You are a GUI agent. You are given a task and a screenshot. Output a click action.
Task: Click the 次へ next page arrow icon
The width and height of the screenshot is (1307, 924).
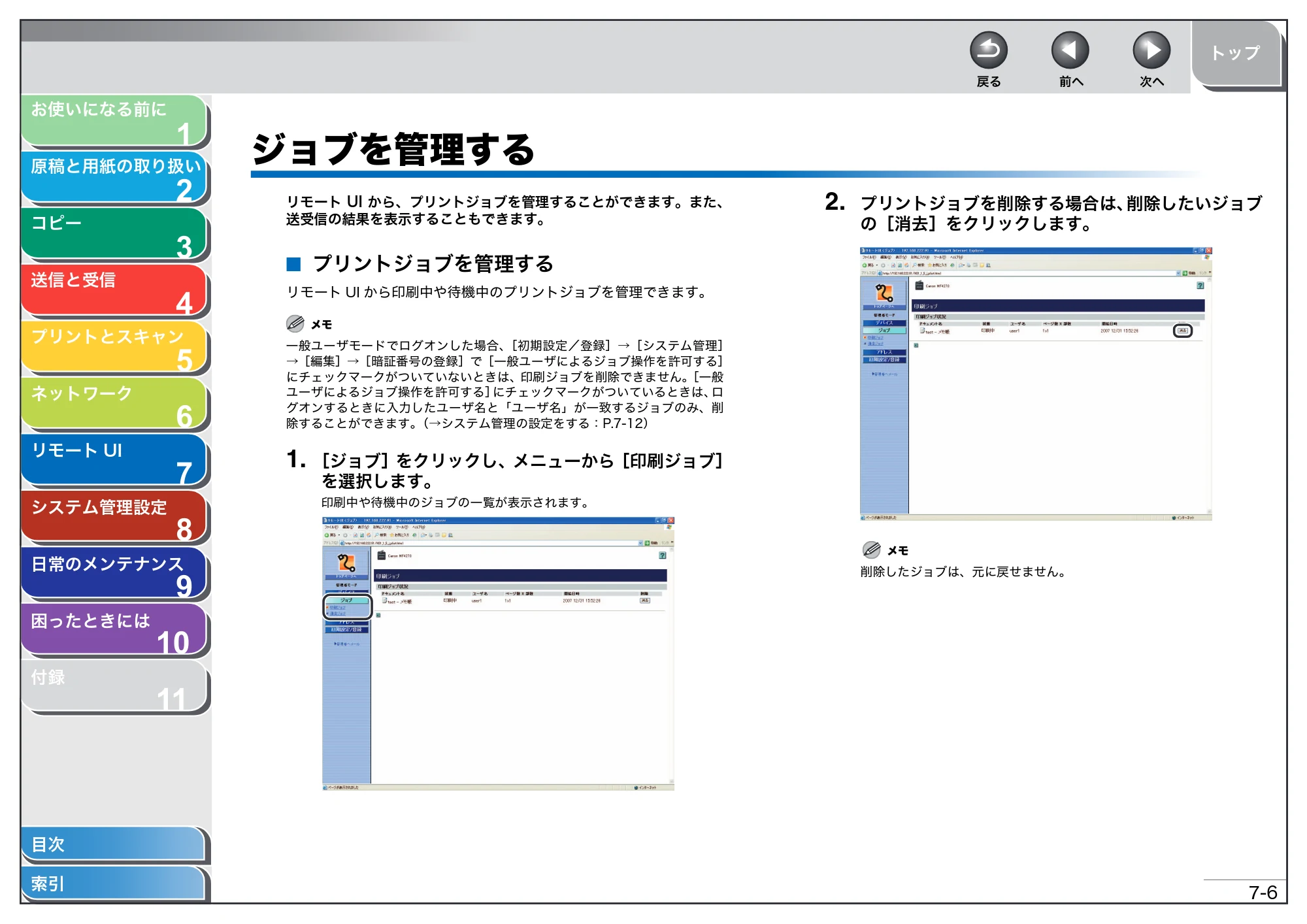tap(1151, 50)
